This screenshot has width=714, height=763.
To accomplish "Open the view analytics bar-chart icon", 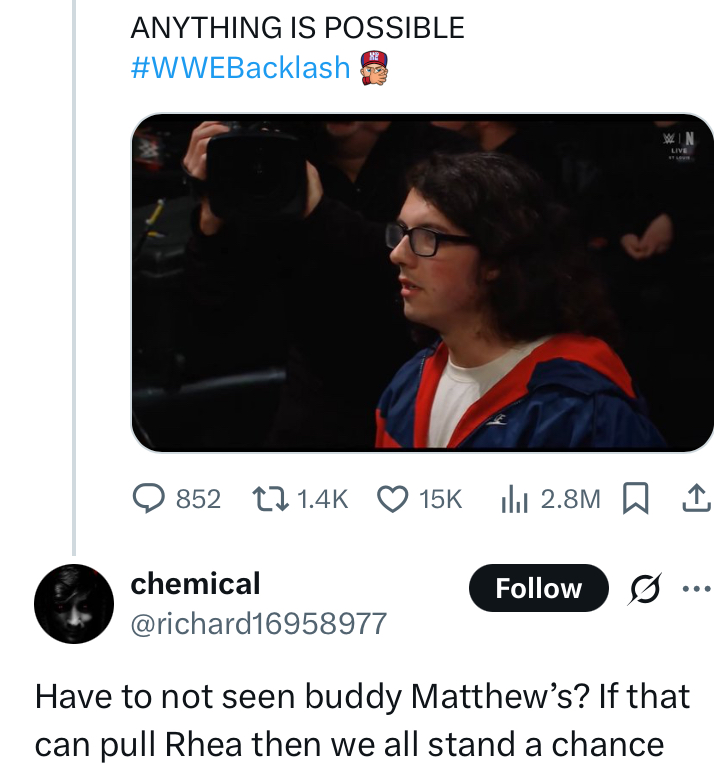I will (514, 498).
